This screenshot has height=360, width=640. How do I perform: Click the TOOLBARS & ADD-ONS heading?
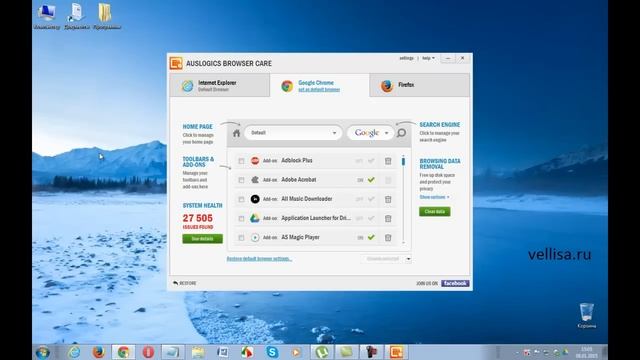pyautogui.click(x=198, y=162)
